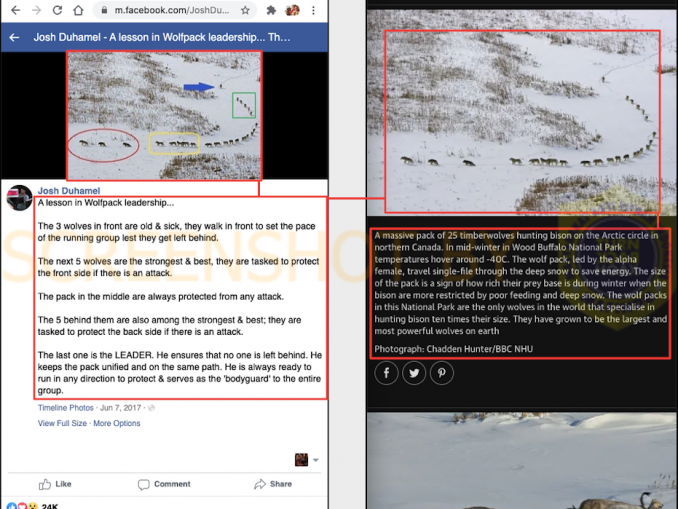Click the browser back arrow
678x509 pixels.
click(x=16, y=10)
